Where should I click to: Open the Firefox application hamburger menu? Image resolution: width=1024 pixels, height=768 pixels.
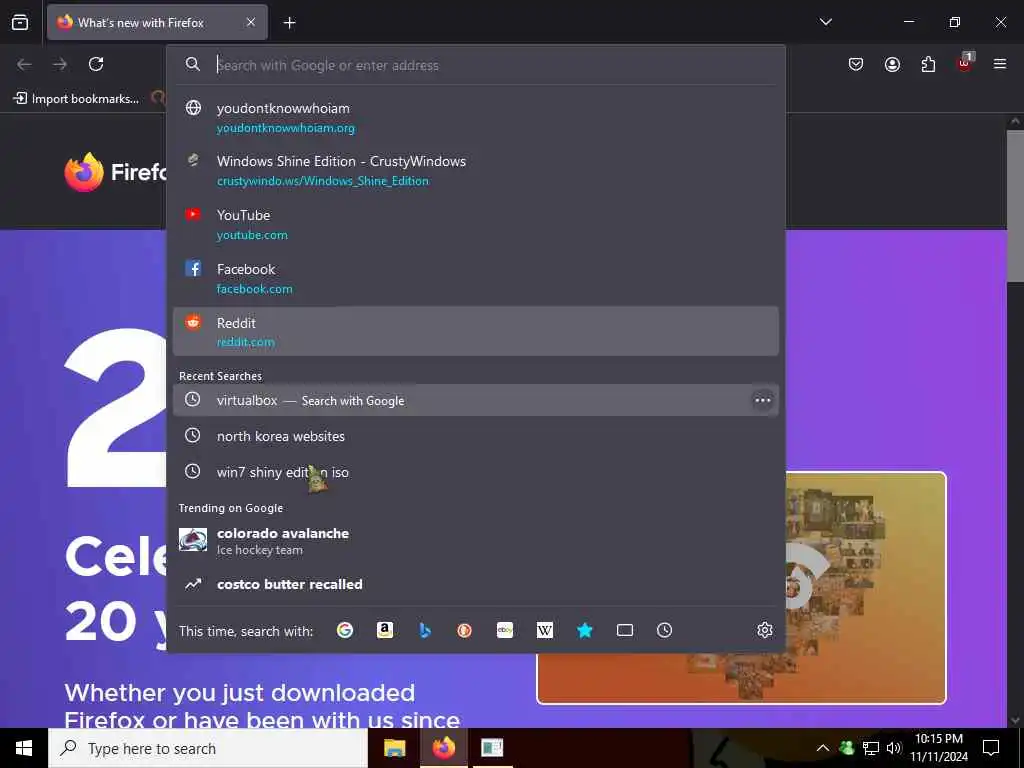(x=1000, y=64)
